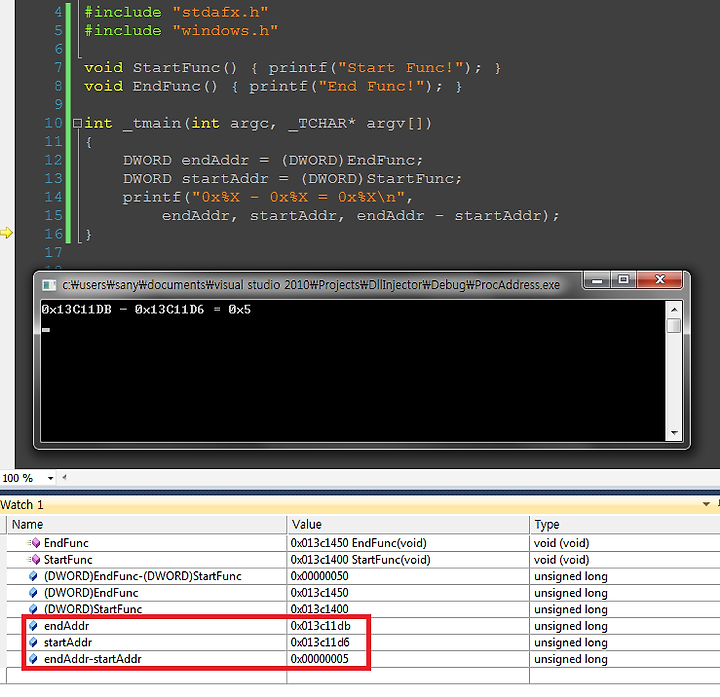Screen dimensions: 720x697
Task: Maximize the ProcAddress.exe console window
Action: [x=623, y=280]
